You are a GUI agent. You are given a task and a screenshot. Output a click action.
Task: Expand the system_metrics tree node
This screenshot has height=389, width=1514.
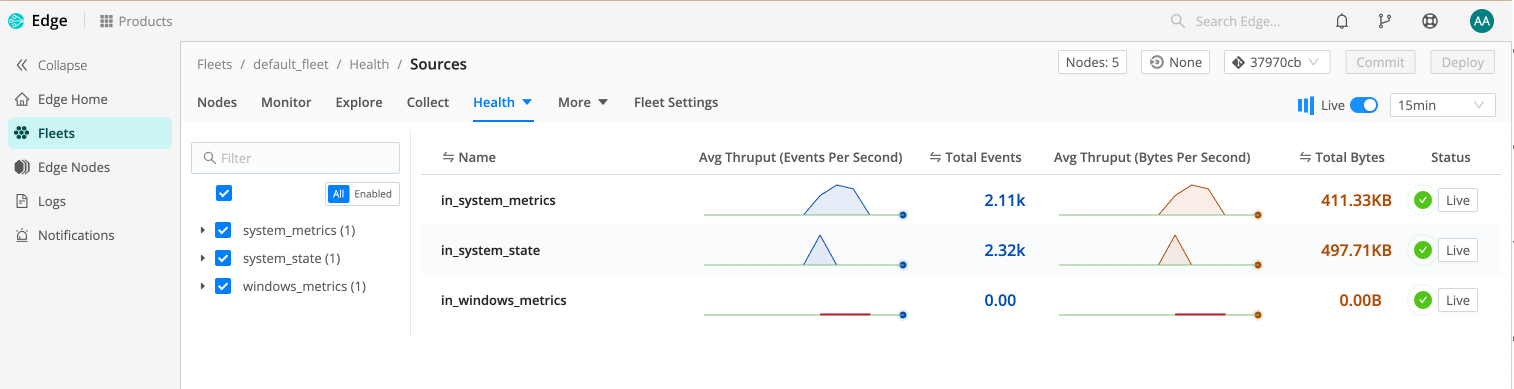pyautogui.click(x=203, y=230)
